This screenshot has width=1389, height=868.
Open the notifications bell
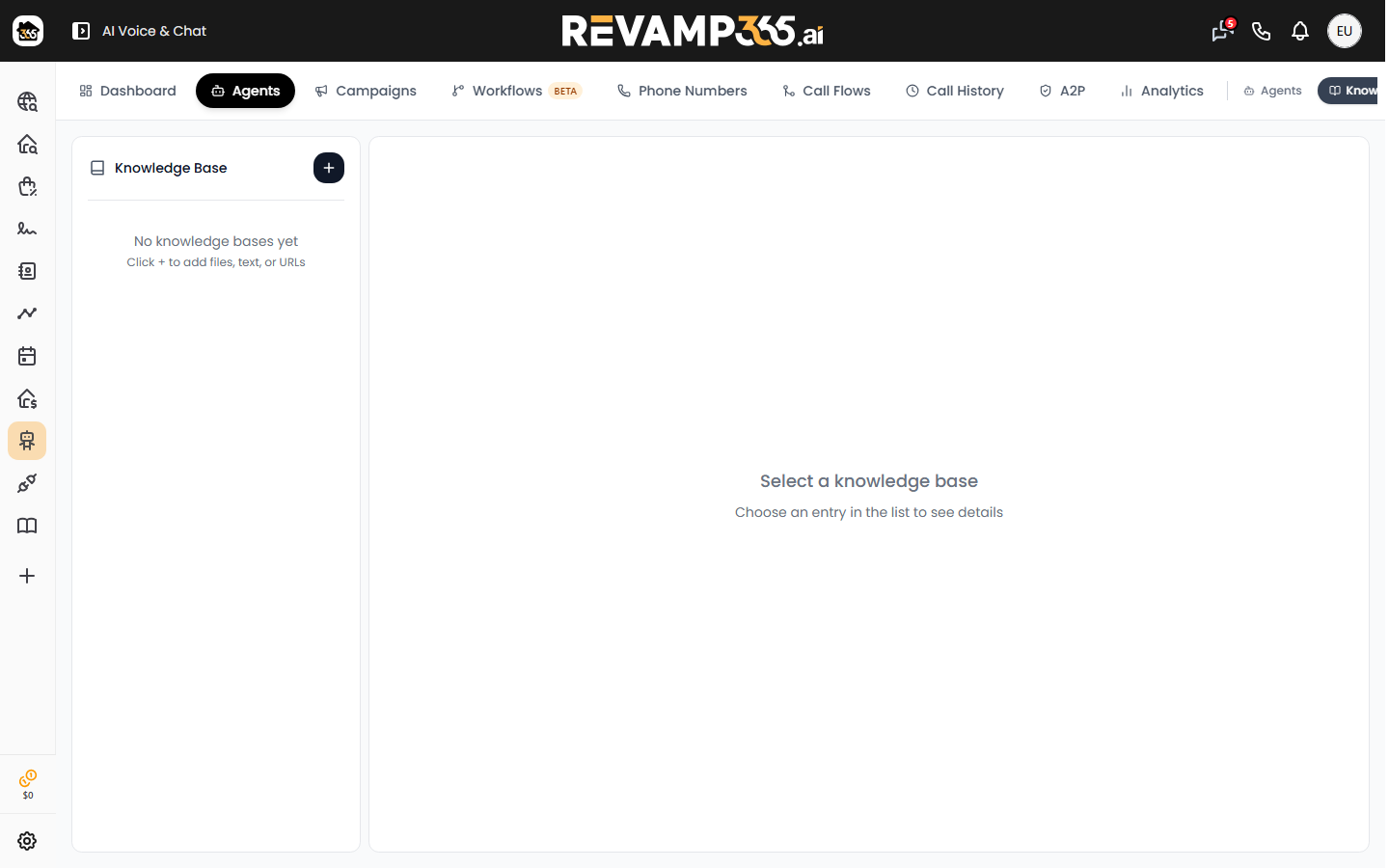(1300, 31)
